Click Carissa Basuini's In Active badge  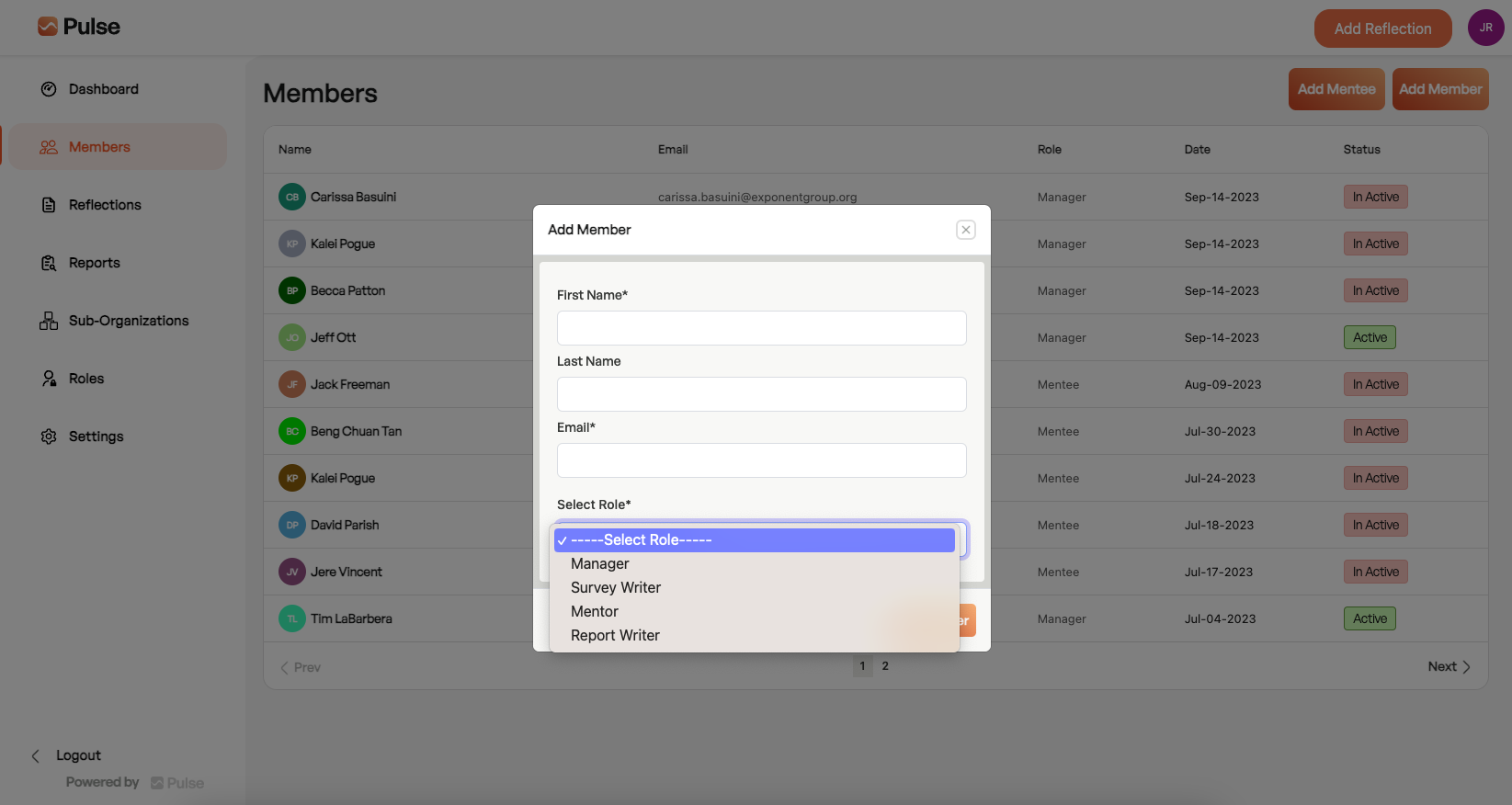1375,197
